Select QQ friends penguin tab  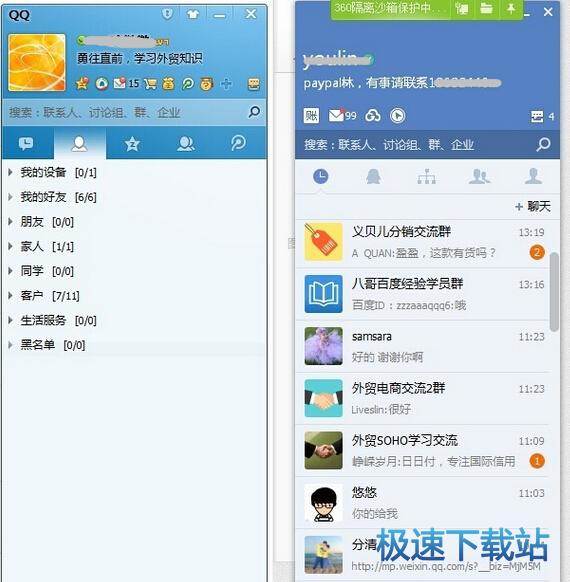pos(373,176)
